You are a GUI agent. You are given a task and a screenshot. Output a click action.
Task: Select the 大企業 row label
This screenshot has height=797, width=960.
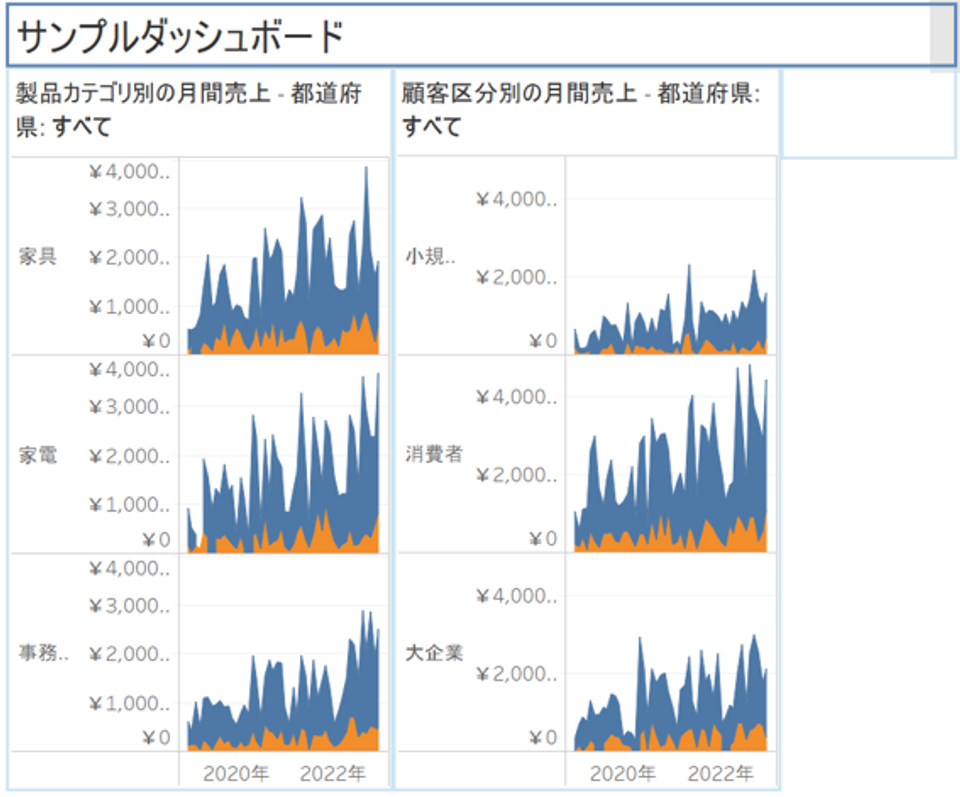tap(433, 653)
